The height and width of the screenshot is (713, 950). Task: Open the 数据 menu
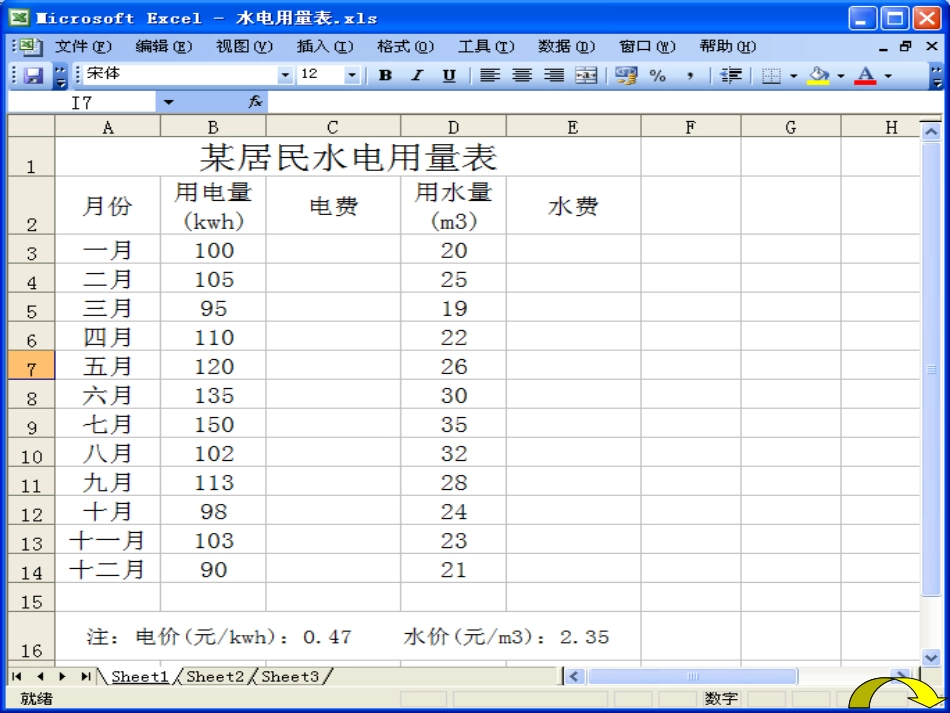click(566, 46)
